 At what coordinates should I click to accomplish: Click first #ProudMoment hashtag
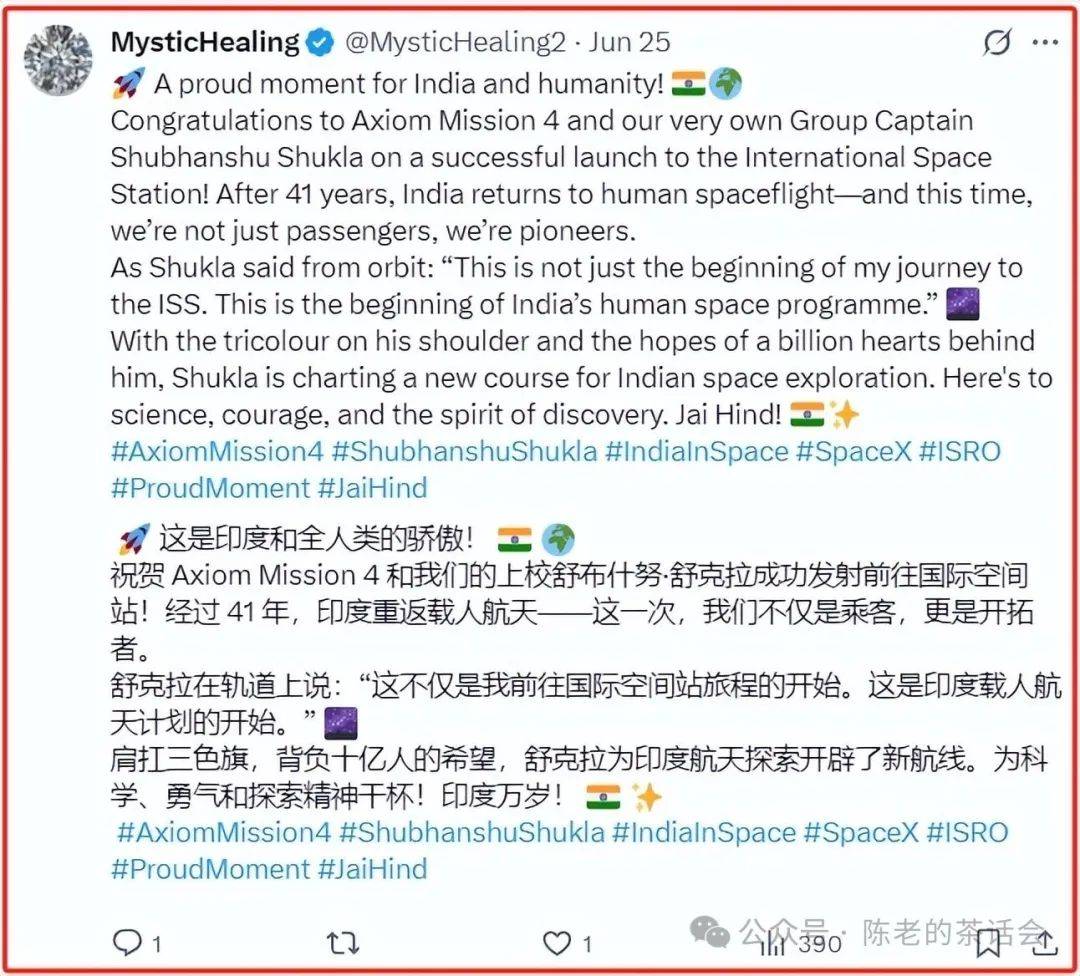point(211,488)
